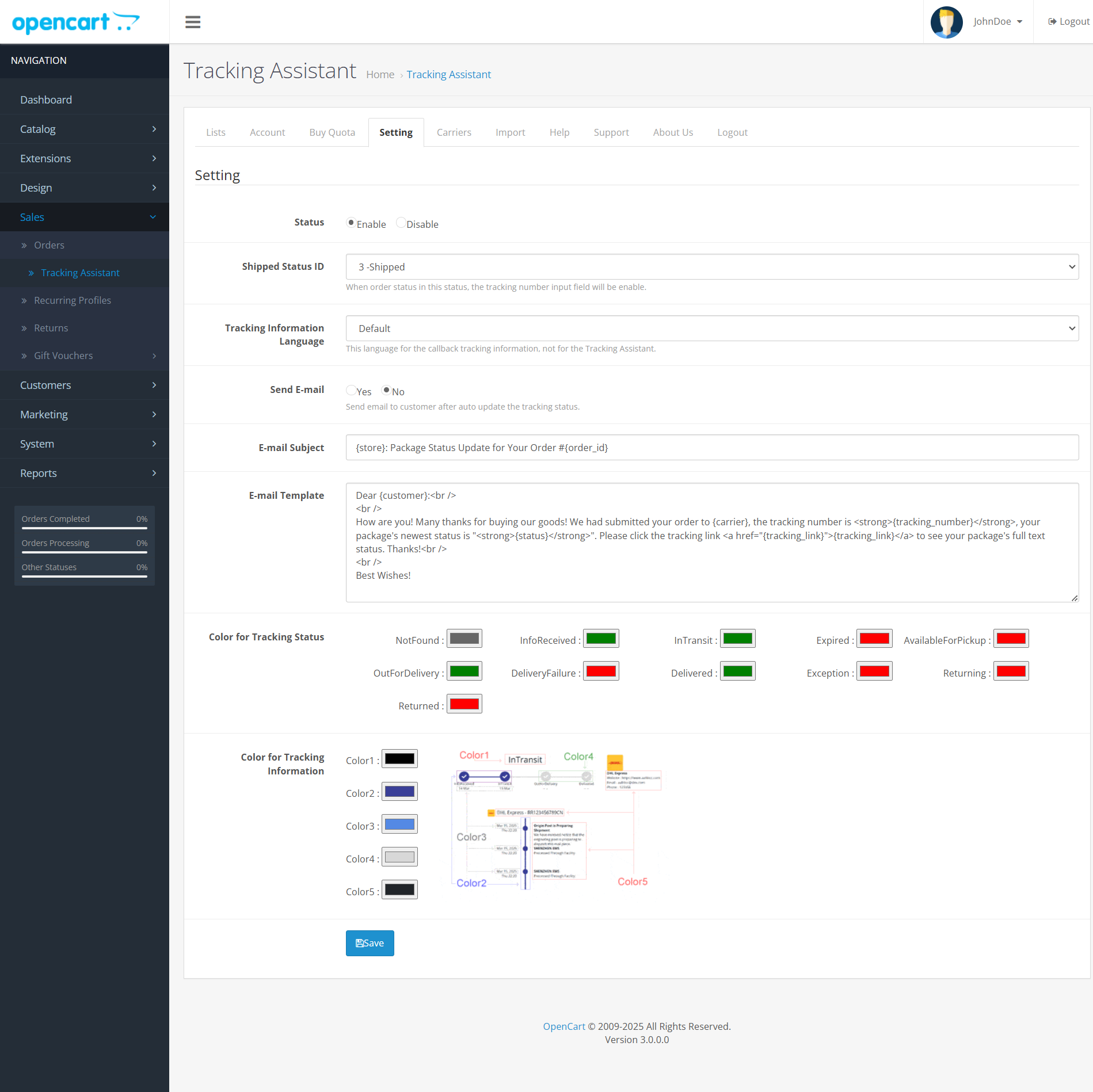Viewport: 1093px width, 1092px height.
Task: Expand the Extensions menu
Action: tap(85, 158)
